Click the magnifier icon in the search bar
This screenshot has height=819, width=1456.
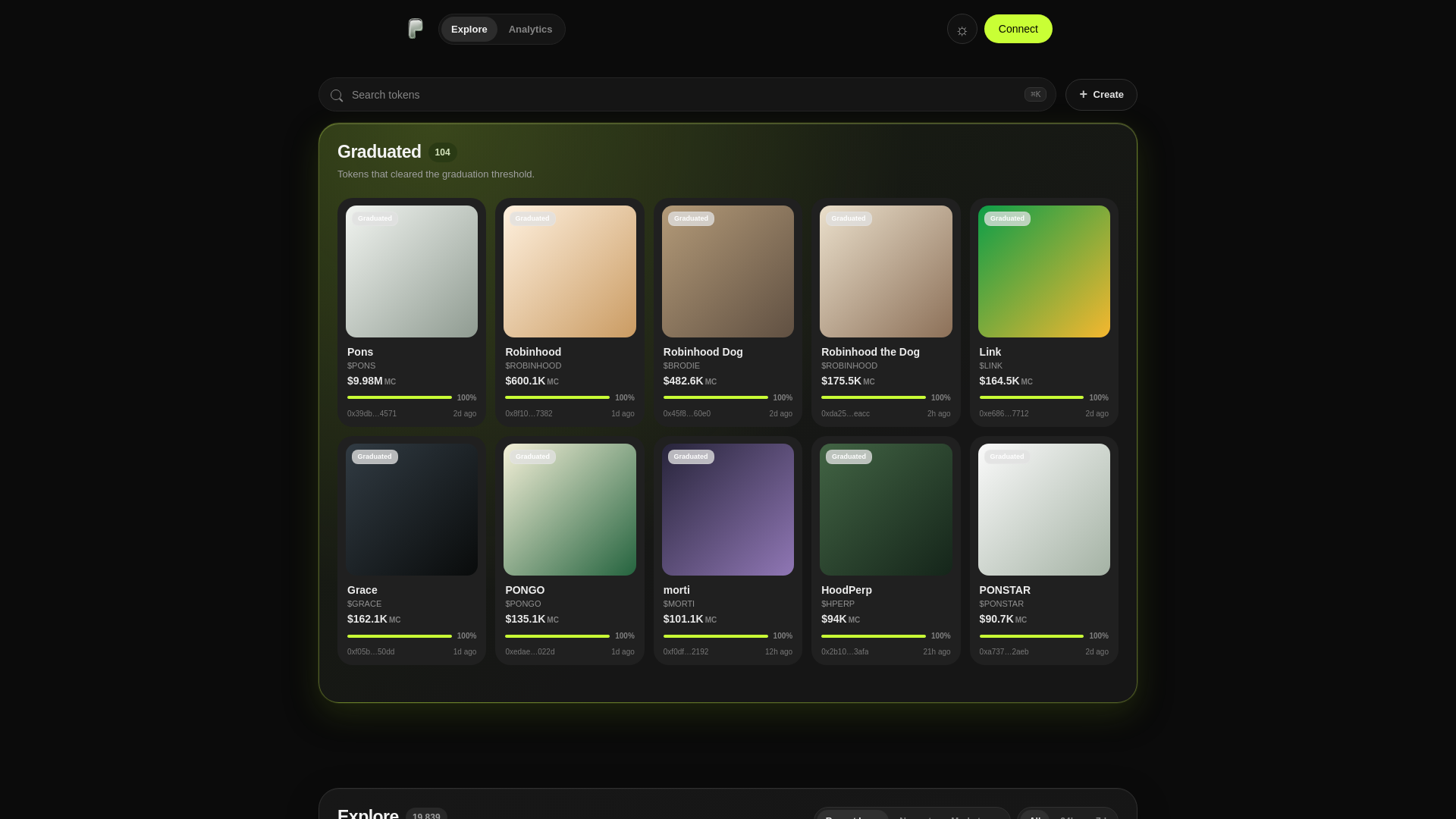pos(337,96)
